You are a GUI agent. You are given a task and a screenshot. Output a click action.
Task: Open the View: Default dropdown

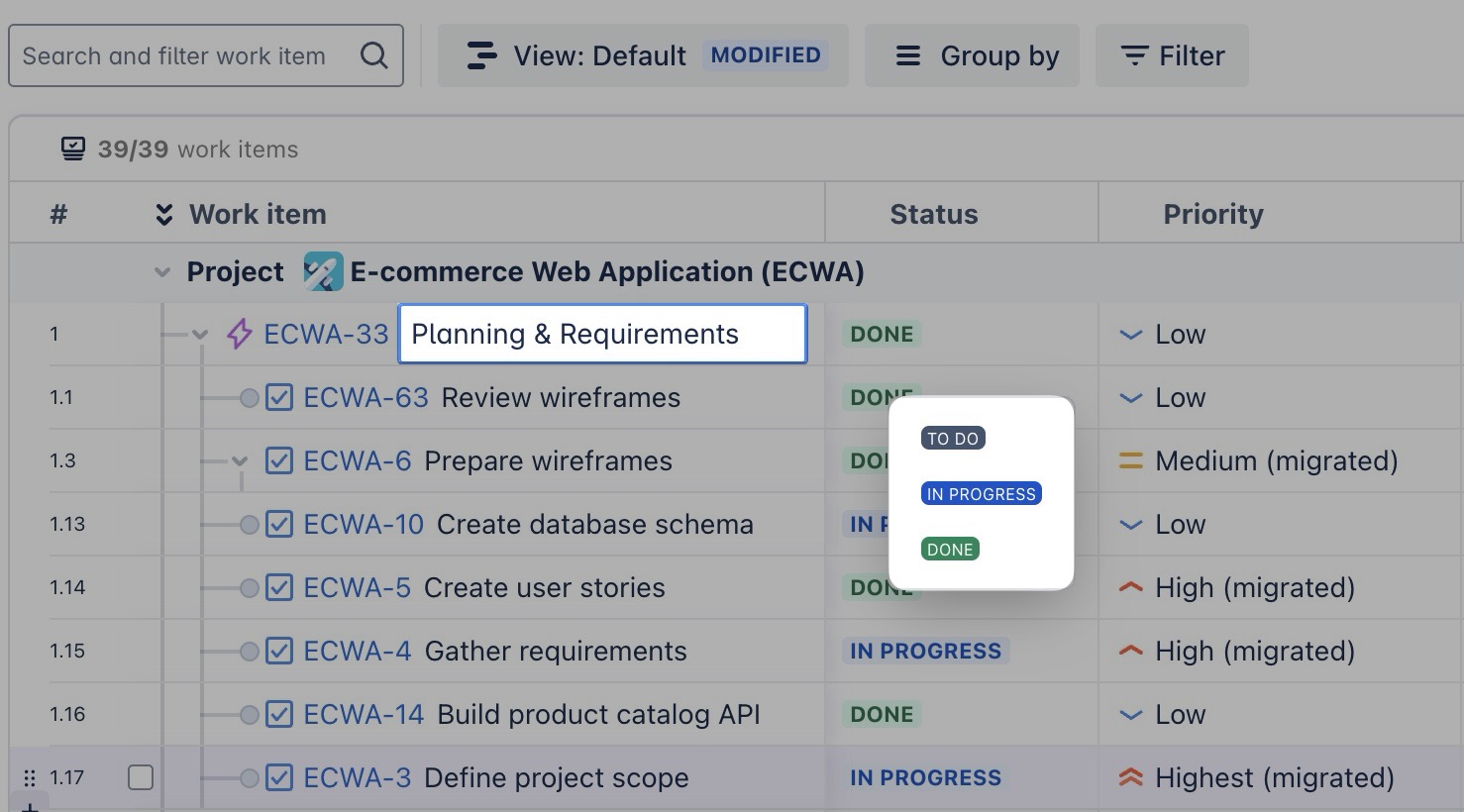point(643,55)
